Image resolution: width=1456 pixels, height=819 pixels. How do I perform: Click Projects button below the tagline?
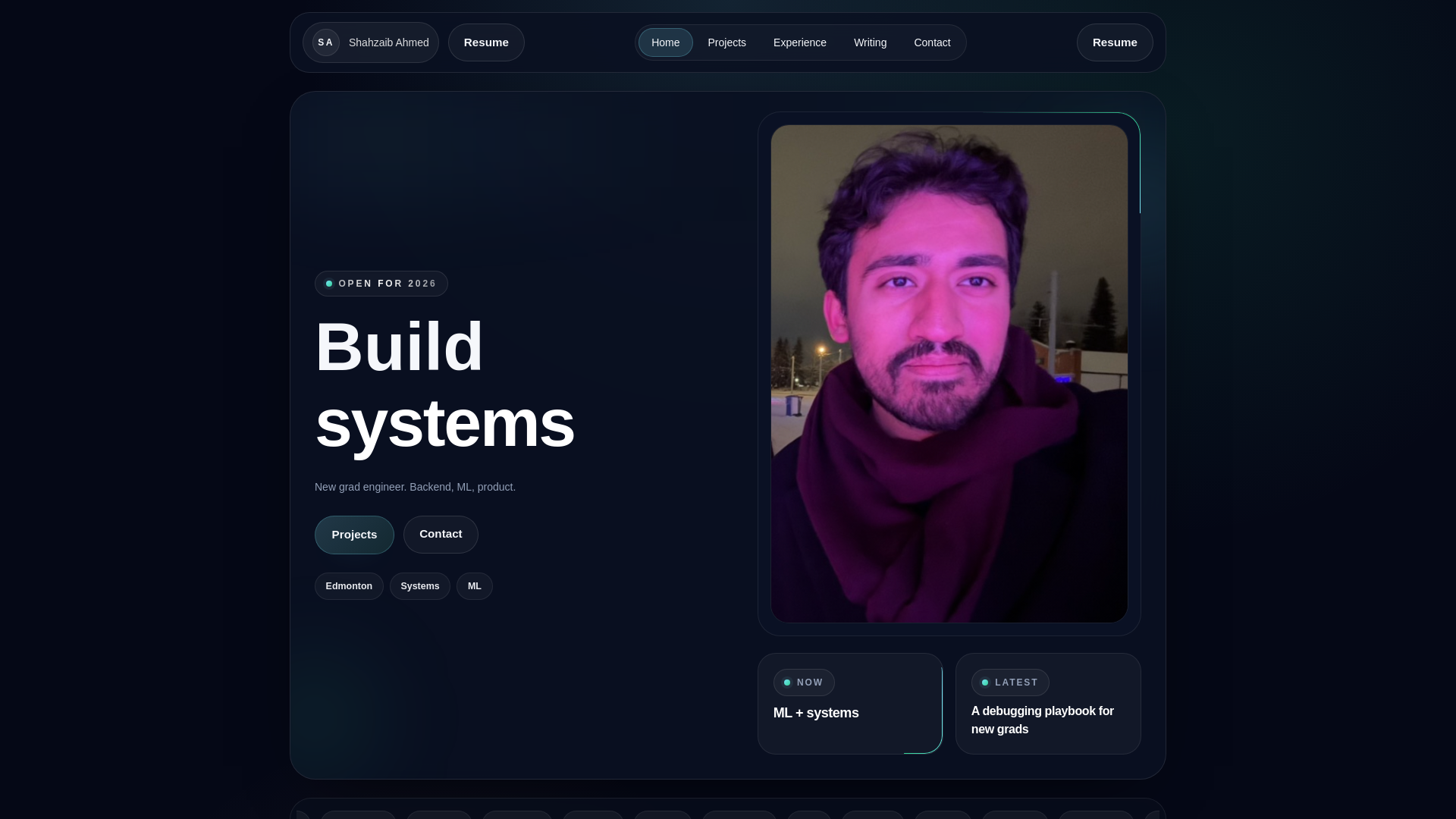click(354, 535)
